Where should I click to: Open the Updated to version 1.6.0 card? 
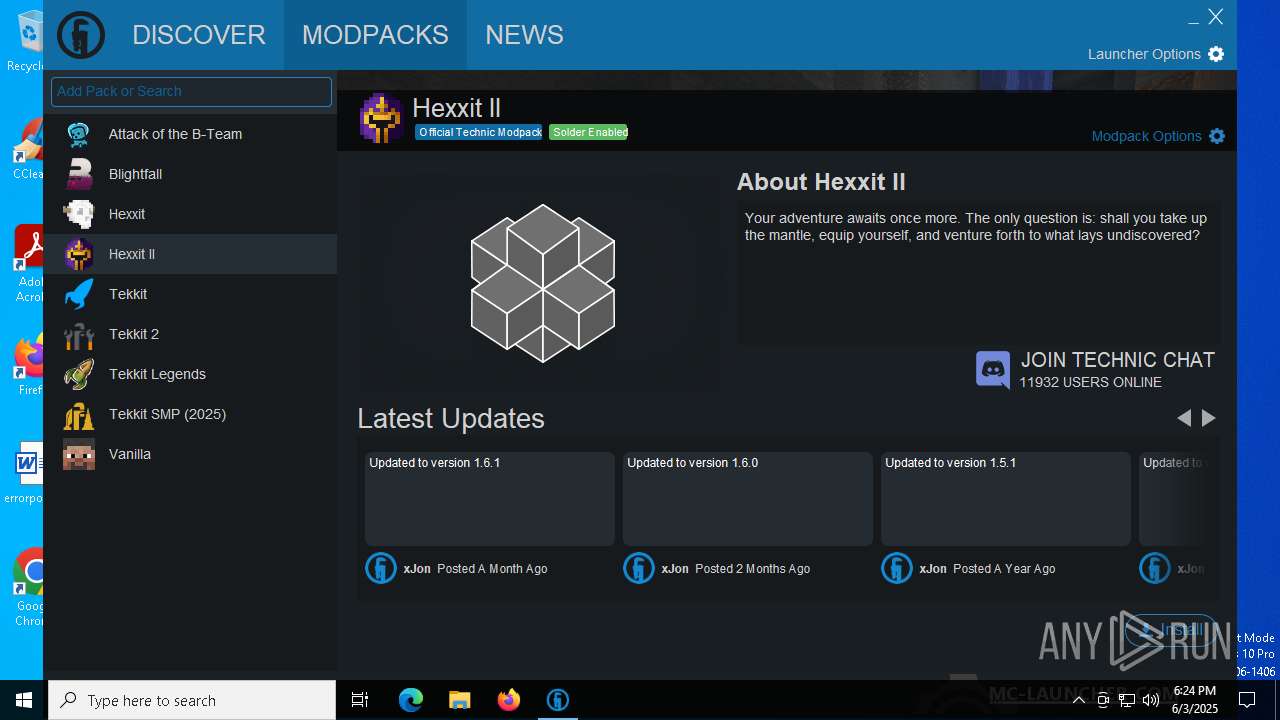click(748, 499)
